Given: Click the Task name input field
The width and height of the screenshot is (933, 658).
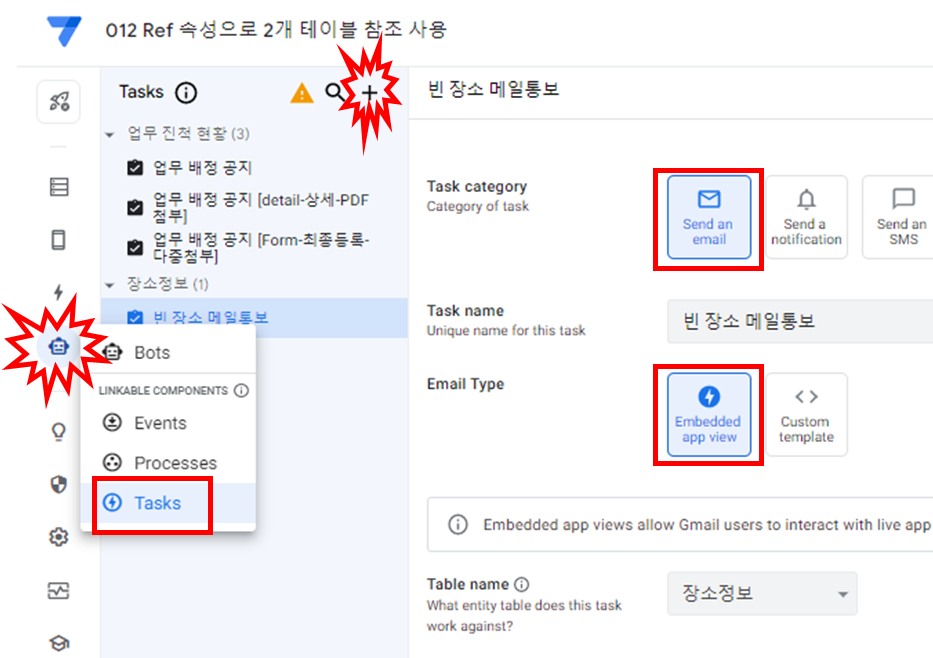Looking at the screenshot, I should 800,322.
